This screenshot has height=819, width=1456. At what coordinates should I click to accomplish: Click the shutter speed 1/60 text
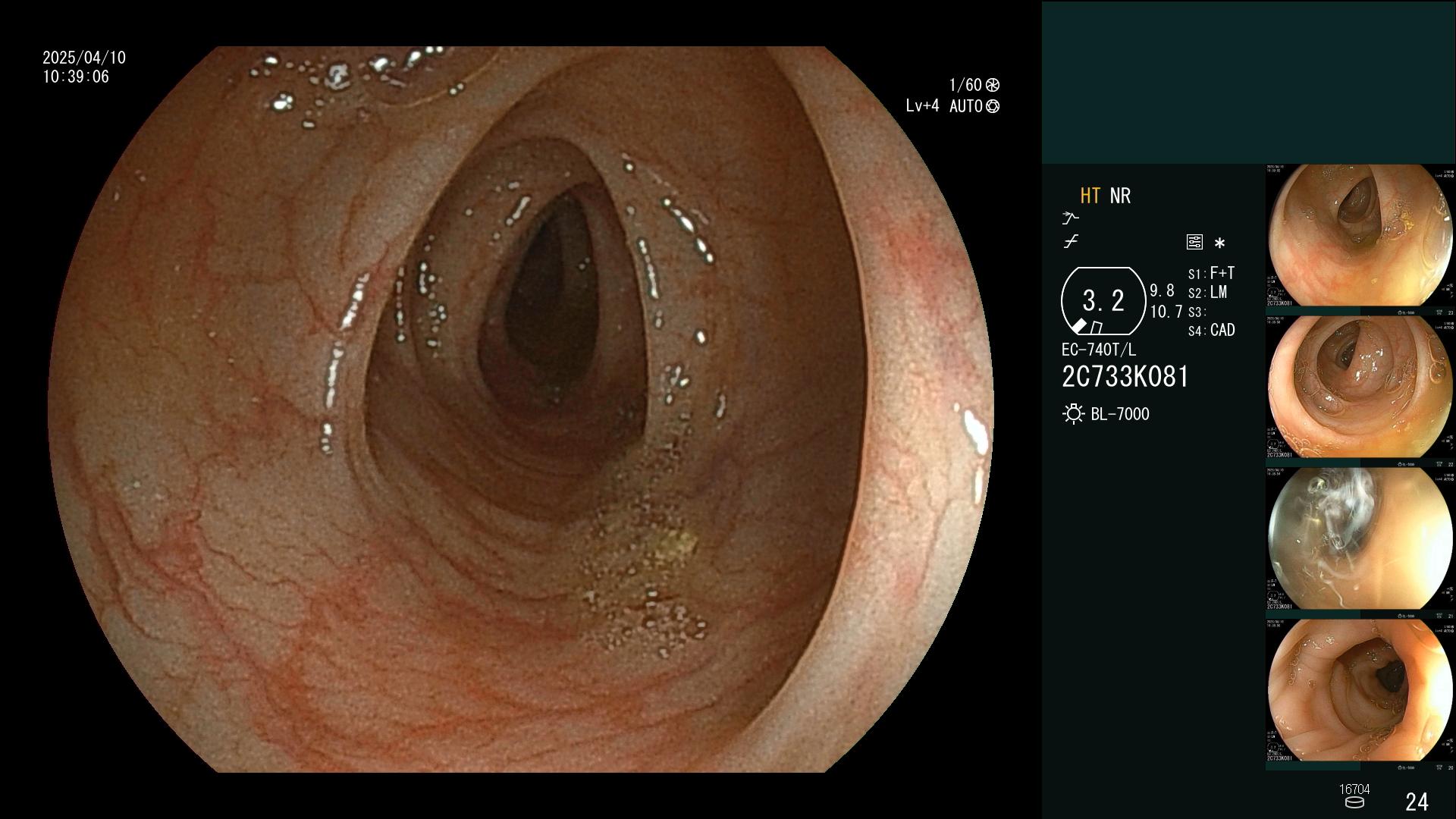pos(965,85)
